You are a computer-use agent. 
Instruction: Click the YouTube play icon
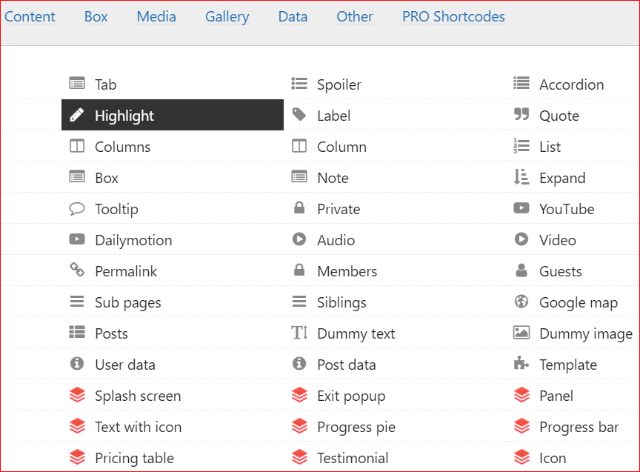(x=521, y=208)
